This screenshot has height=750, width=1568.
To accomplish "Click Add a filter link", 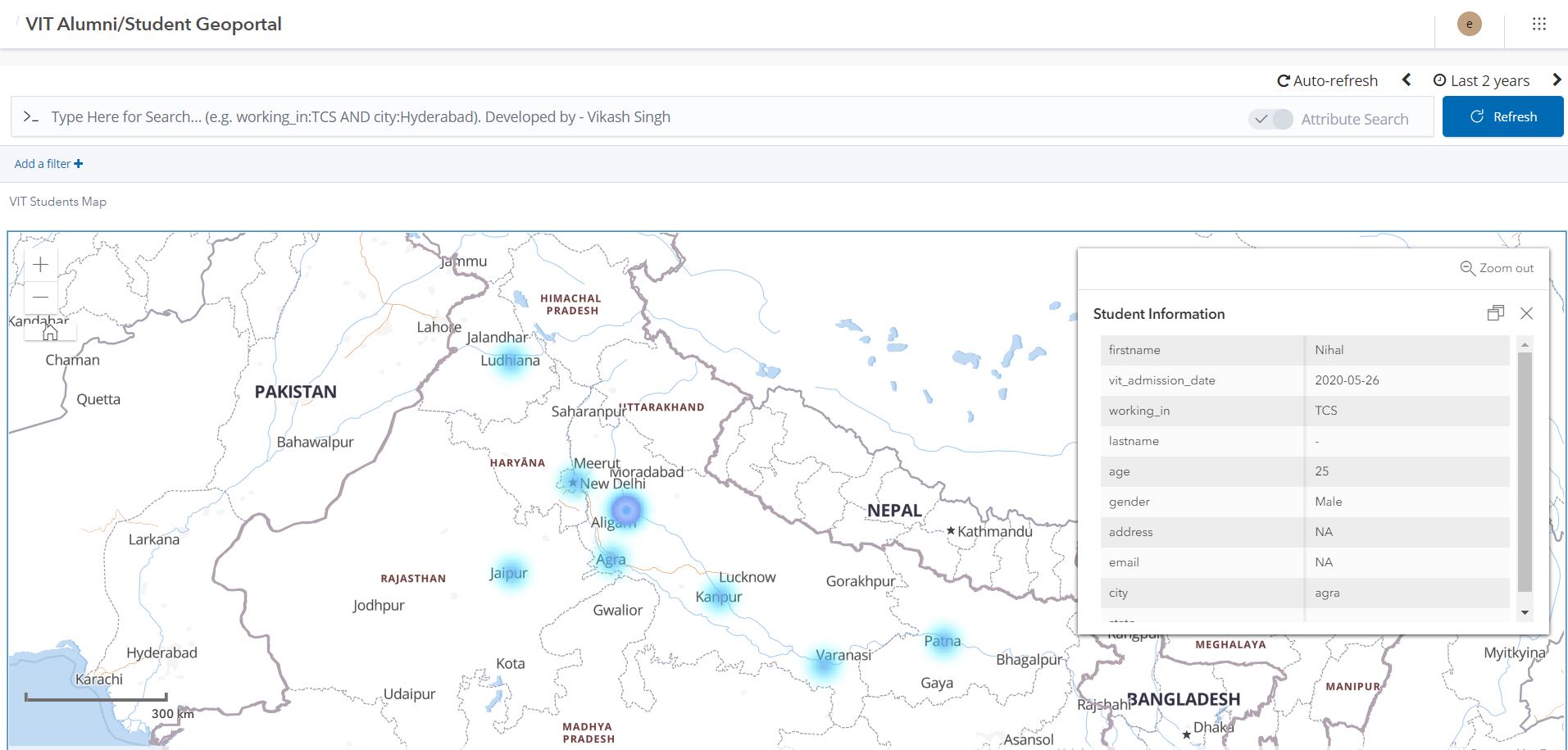I will [48, 163].
